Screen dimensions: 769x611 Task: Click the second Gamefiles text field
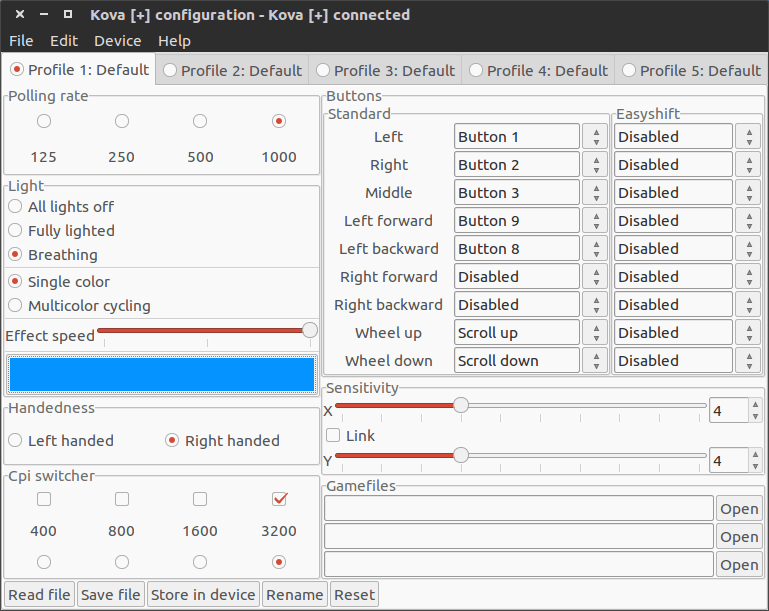[518, 536]
